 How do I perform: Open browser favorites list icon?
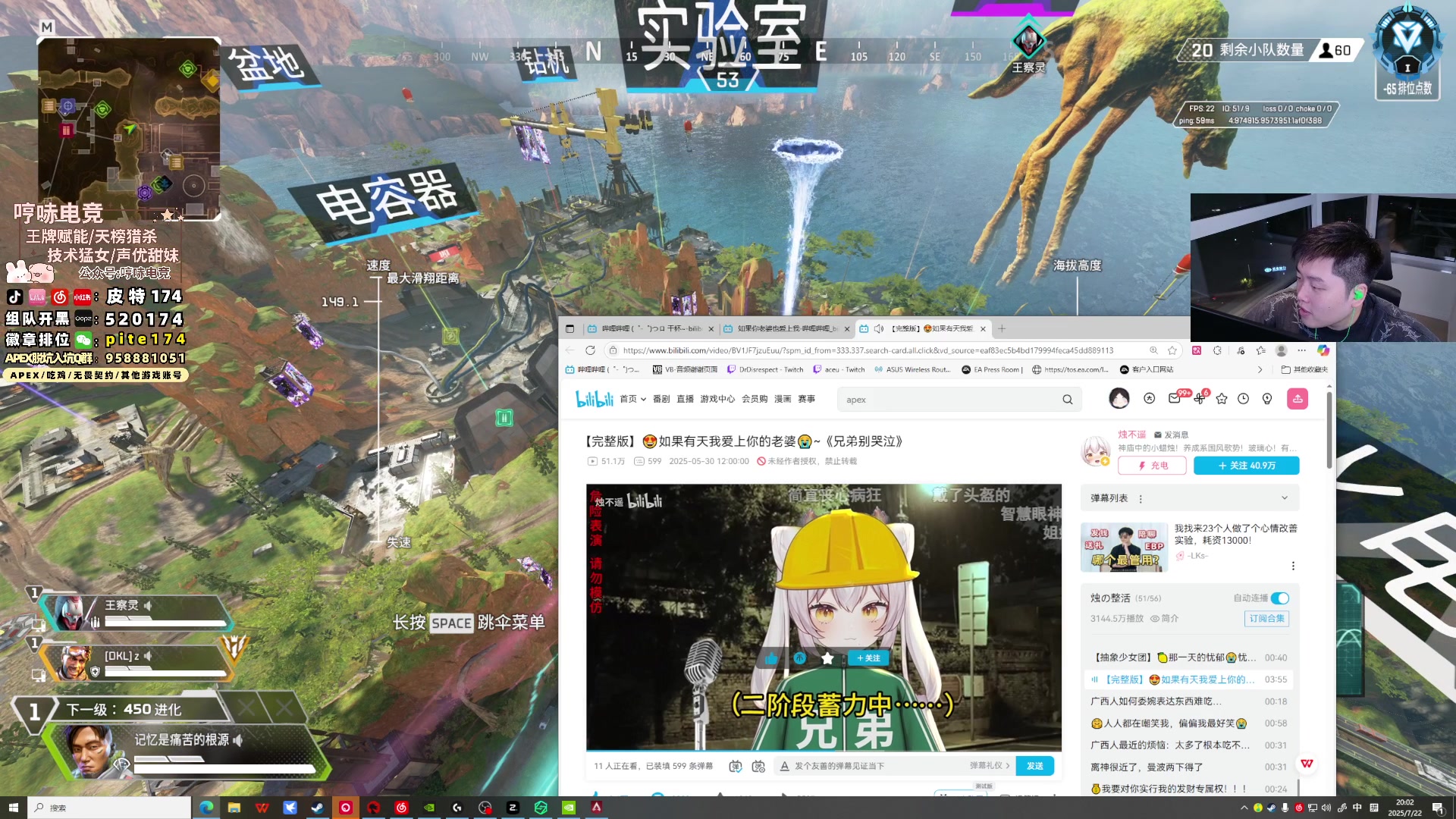[1261, 350]
